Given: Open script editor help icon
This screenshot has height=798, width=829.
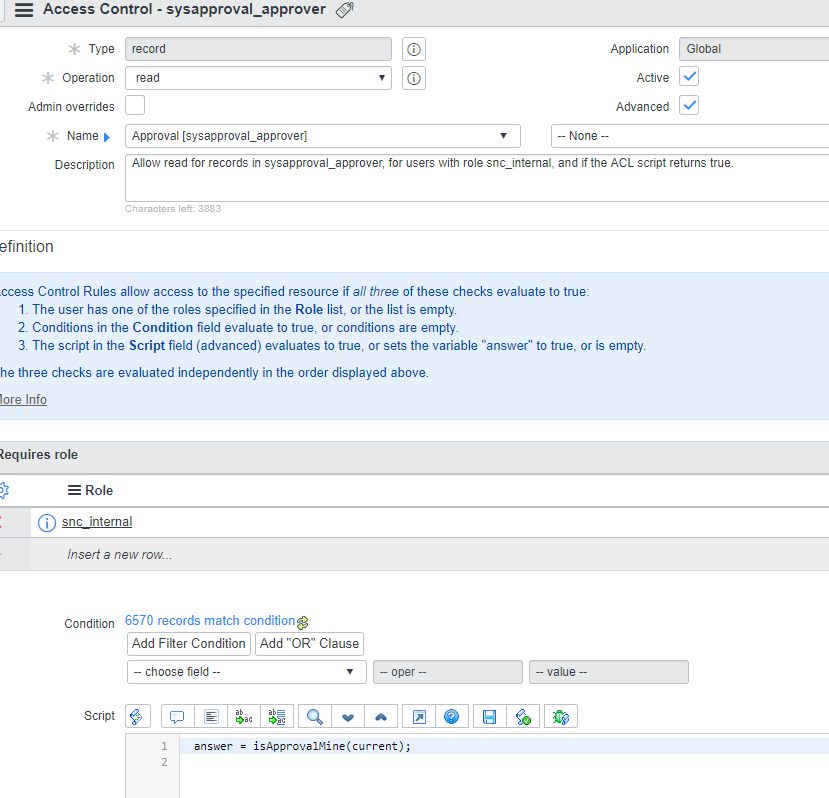Looking at the screenshot, I should tap(451, 716).
